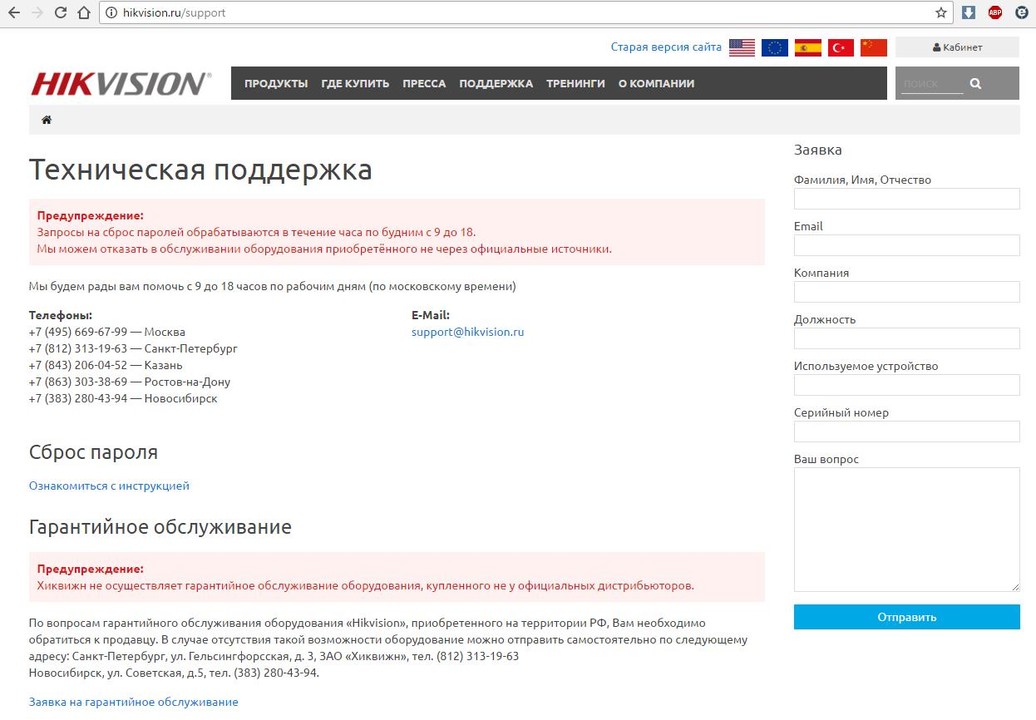Focus the Серийный номер field
Image resolution: width=1036 pixels, height=720 pixels.
point(906,431)
